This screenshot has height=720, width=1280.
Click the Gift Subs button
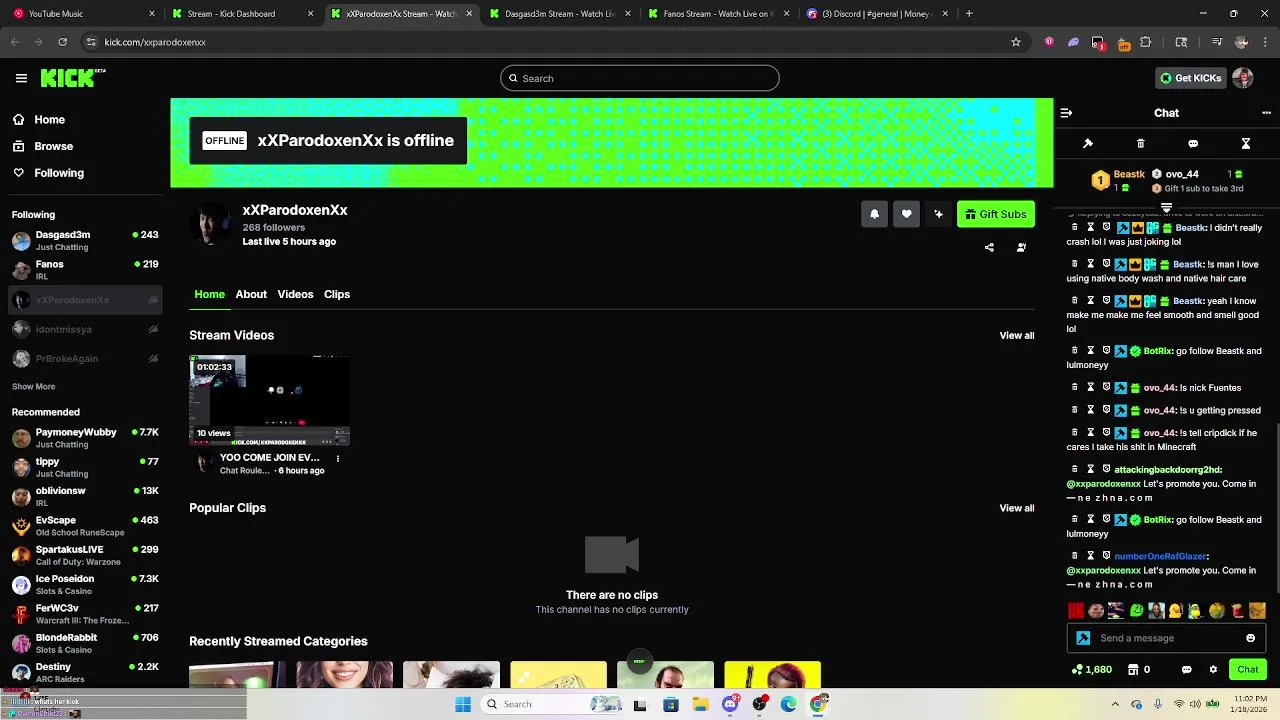[995, 214]
